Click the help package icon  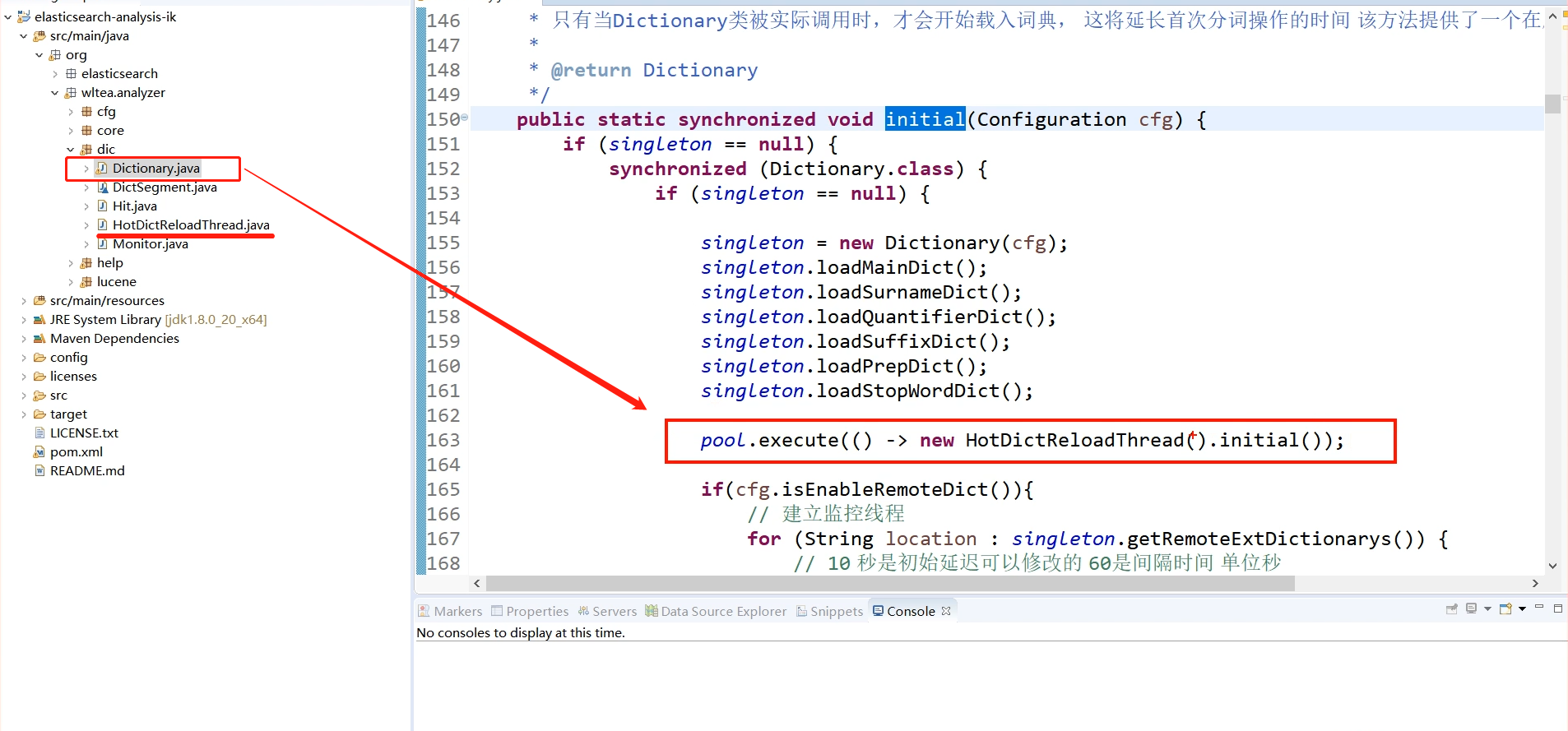point(86,262)
